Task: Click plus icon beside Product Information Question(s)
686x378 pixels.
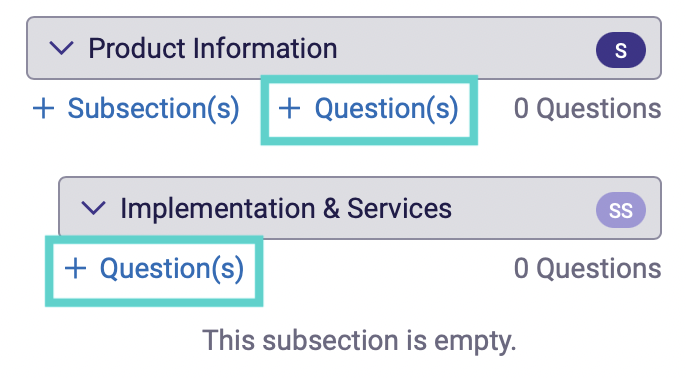Action: (x=290, y=108)
